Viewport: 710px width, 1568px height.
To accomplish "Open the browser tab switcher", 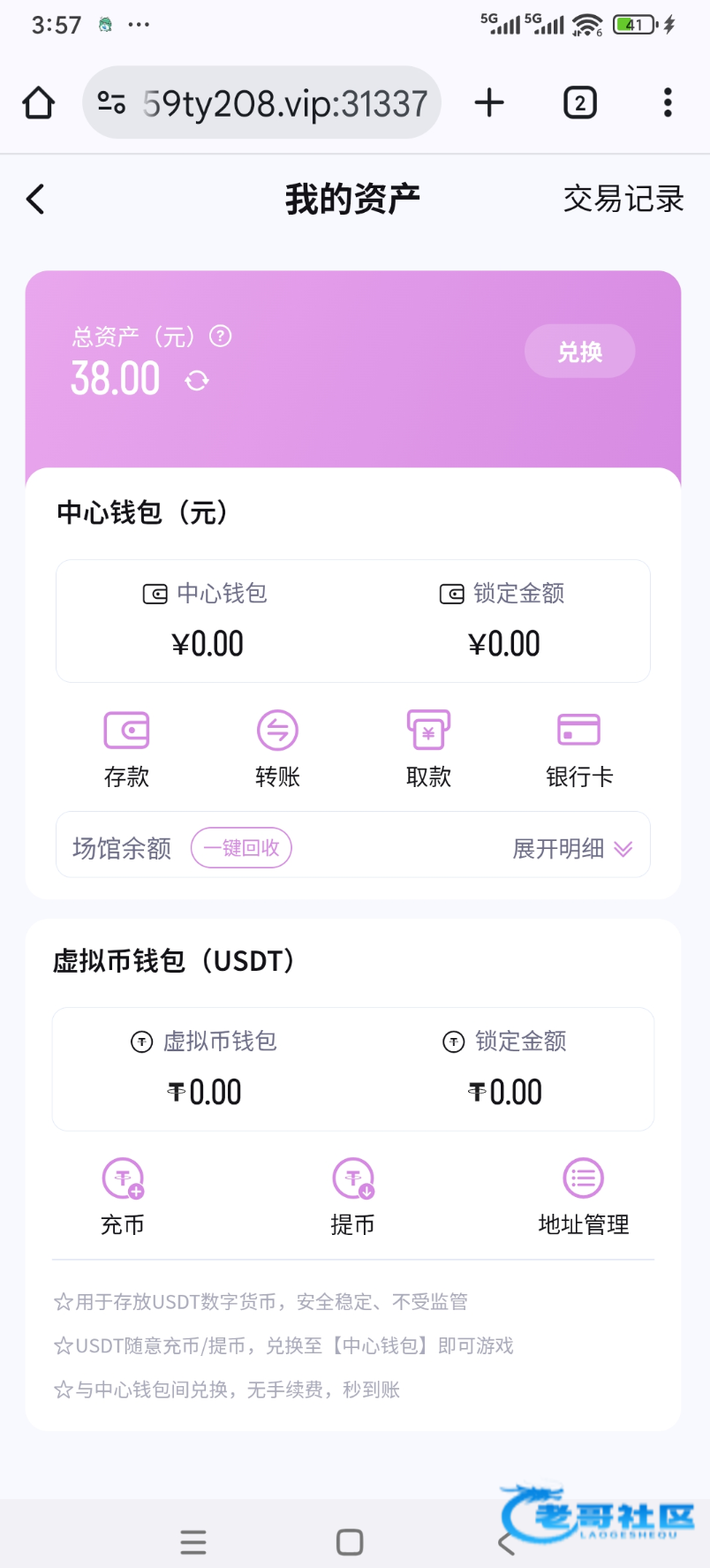I will click(x=580, y=103).
